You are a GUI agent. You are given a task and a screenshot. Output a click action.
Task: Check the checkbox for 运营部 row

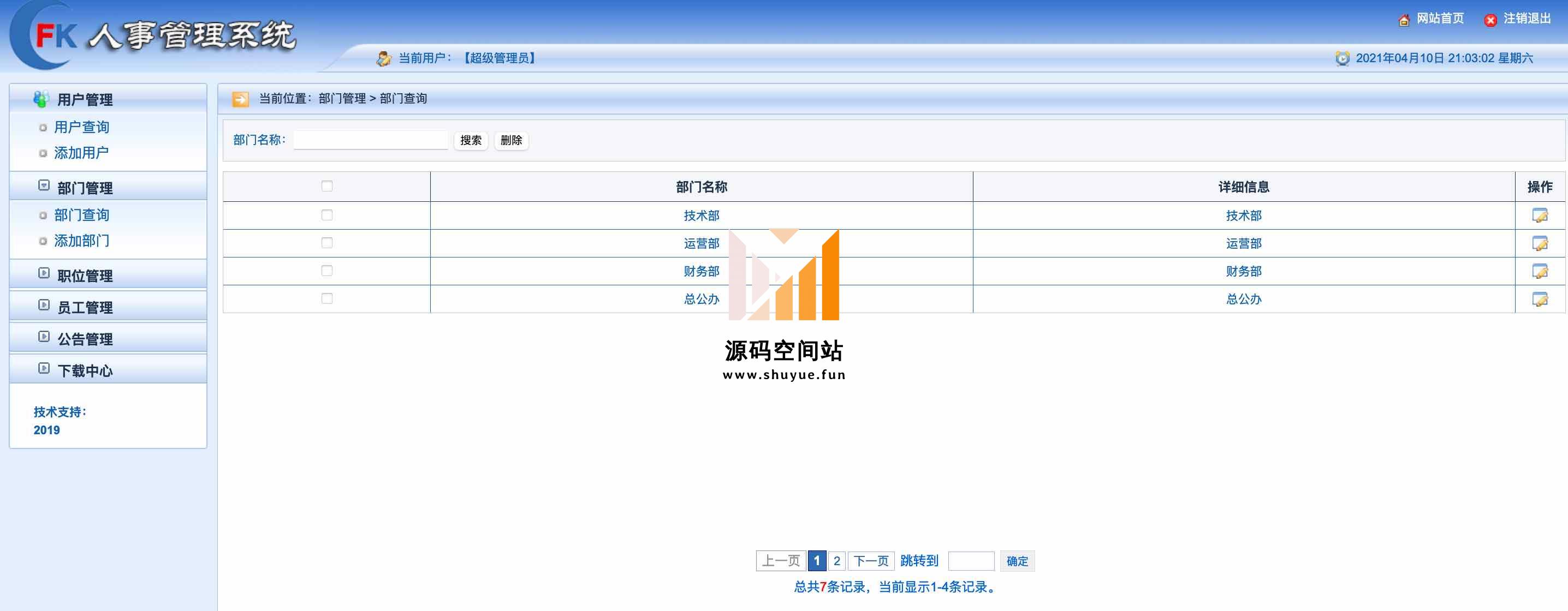[327, 243]
